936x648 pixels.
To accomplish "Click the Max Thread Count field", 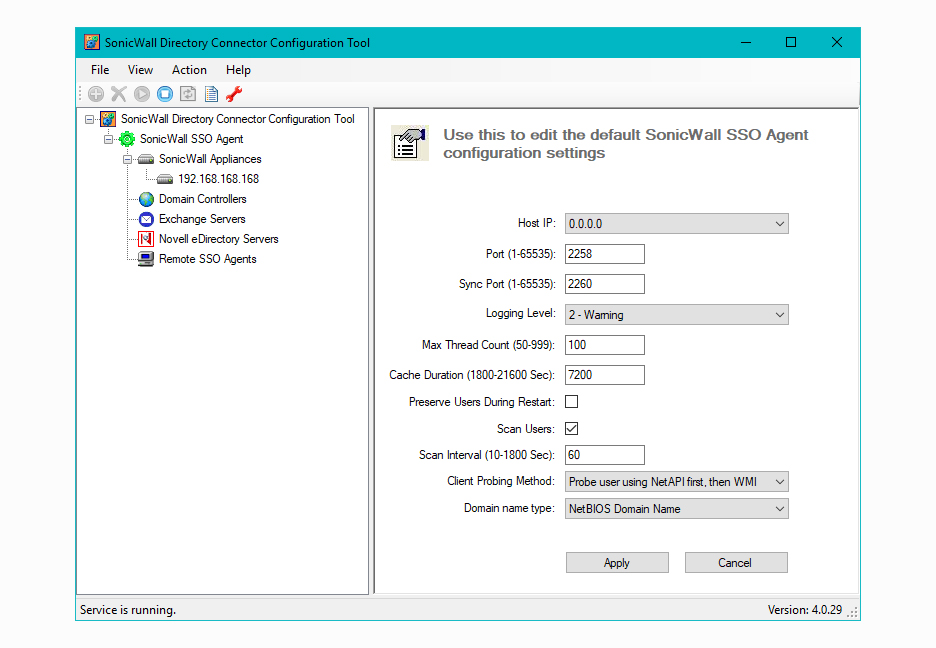I will point(605,345).
